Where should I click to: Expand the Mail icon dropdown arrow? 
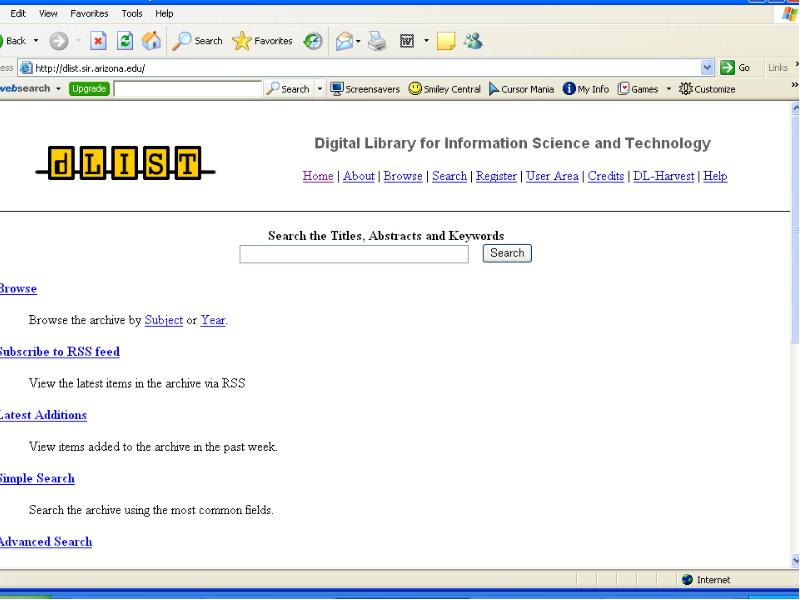pos(358,41)
